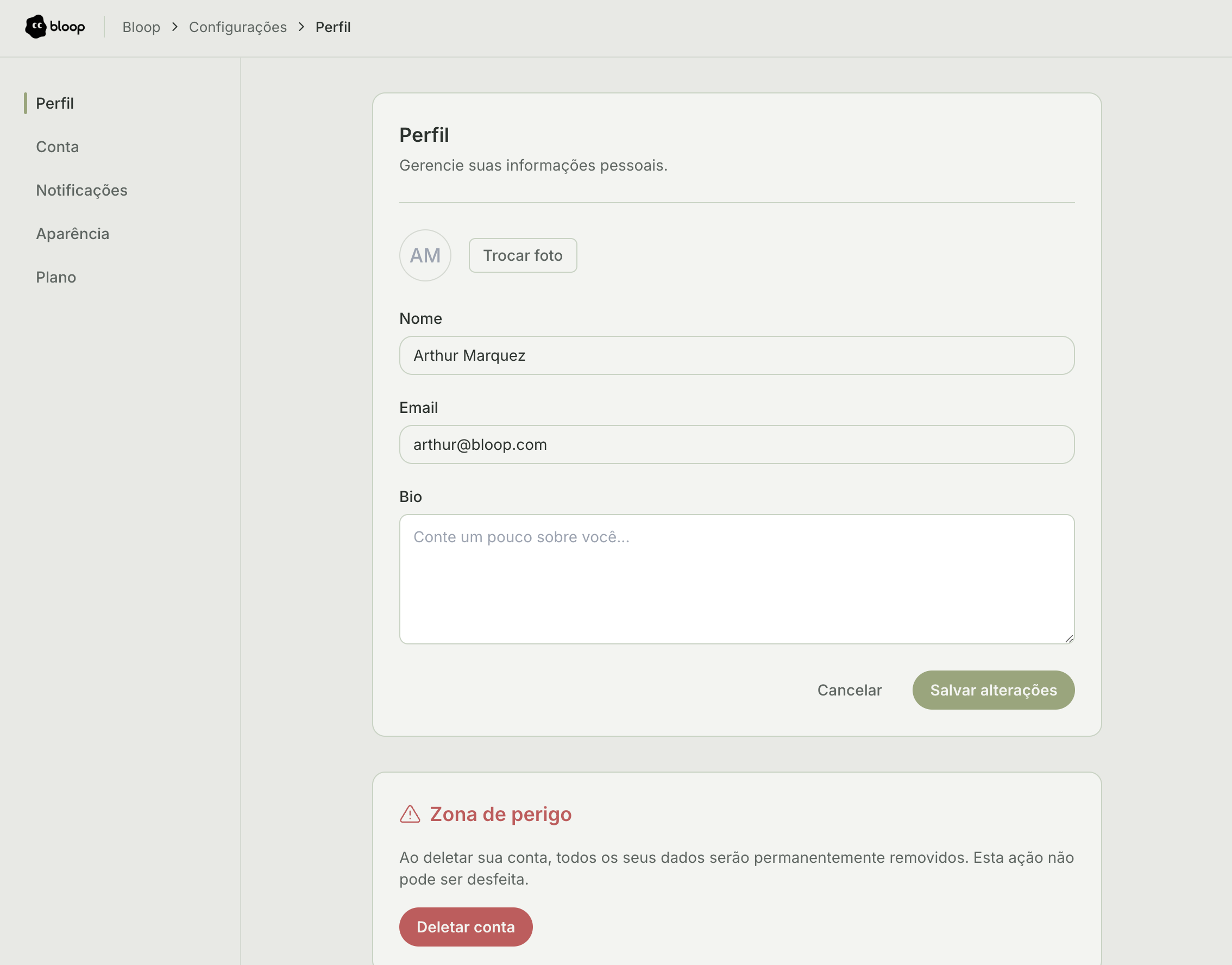Image resolution: width=1232 pixels, height=965 pixels.
Task: Go to Notificações settings
Action: pos(81,190)
